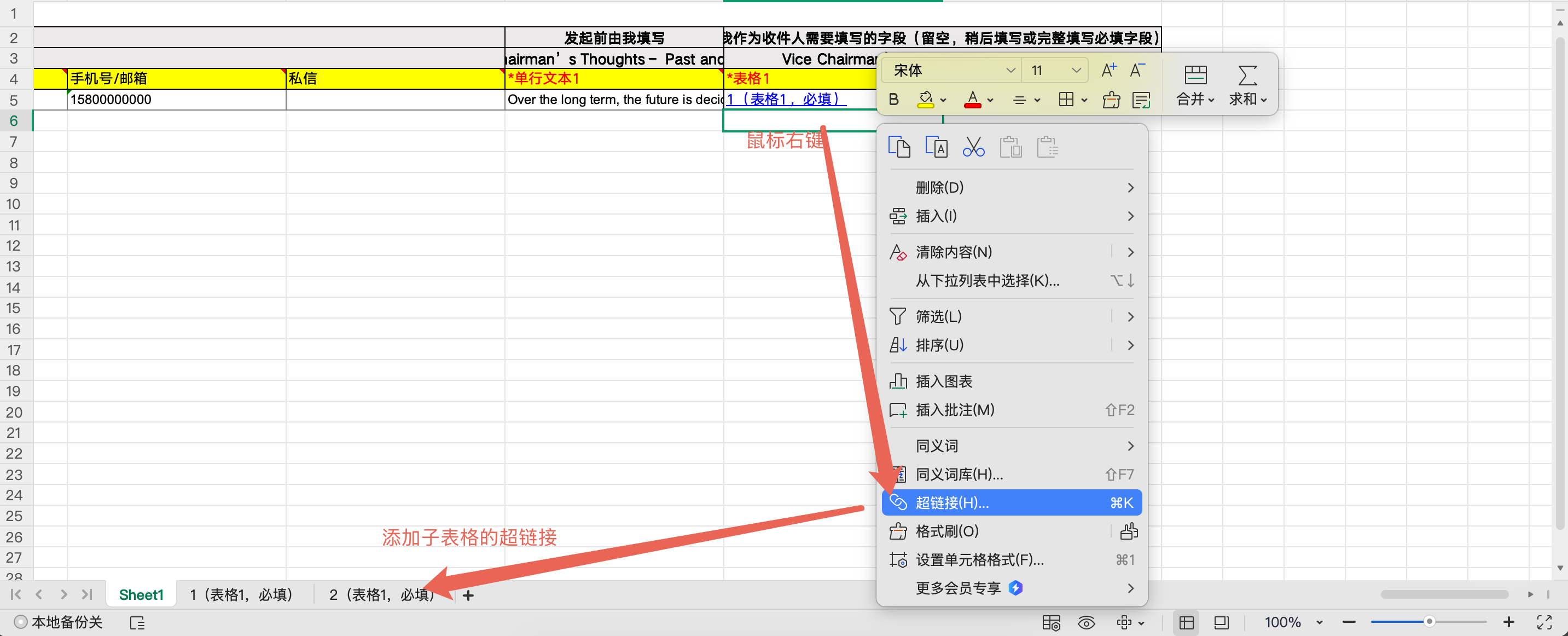The image size is (1568, 636).
Task: Toggle eye protection mode icon
Action: click(1086, 622)
